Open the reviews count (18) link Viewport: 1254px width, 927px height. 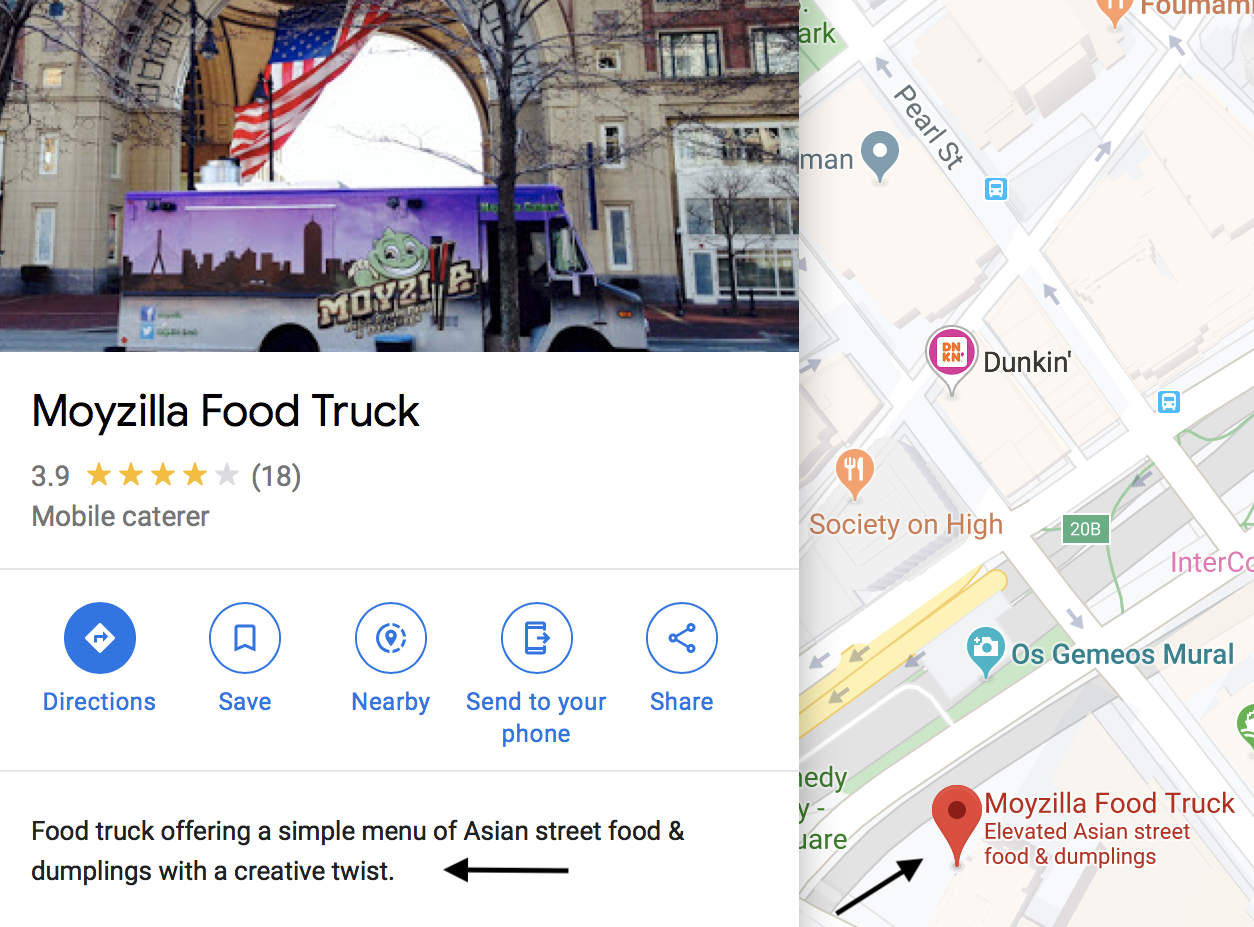pos(276,475)
